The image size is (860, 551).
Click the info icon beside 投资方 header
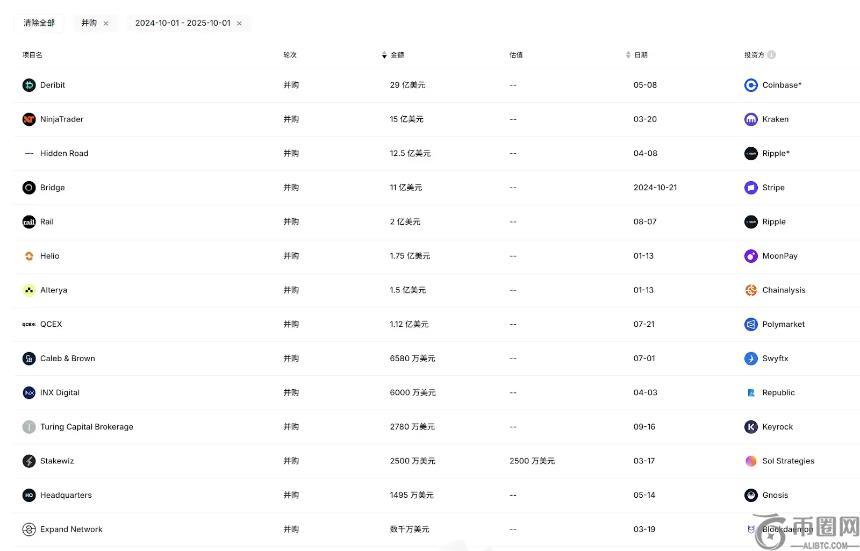[x=772, y=55]
